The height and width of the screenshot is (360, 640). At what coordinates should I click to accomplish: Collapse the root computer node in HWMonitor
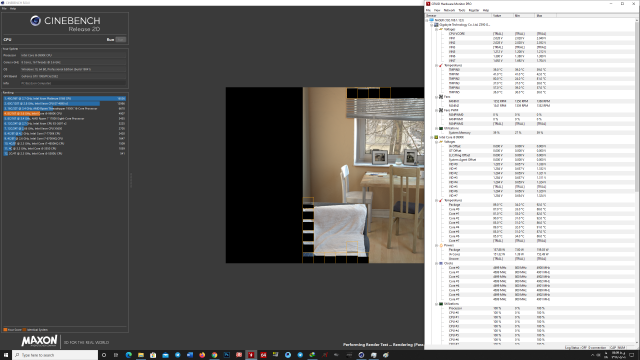[x=427, y=20]
